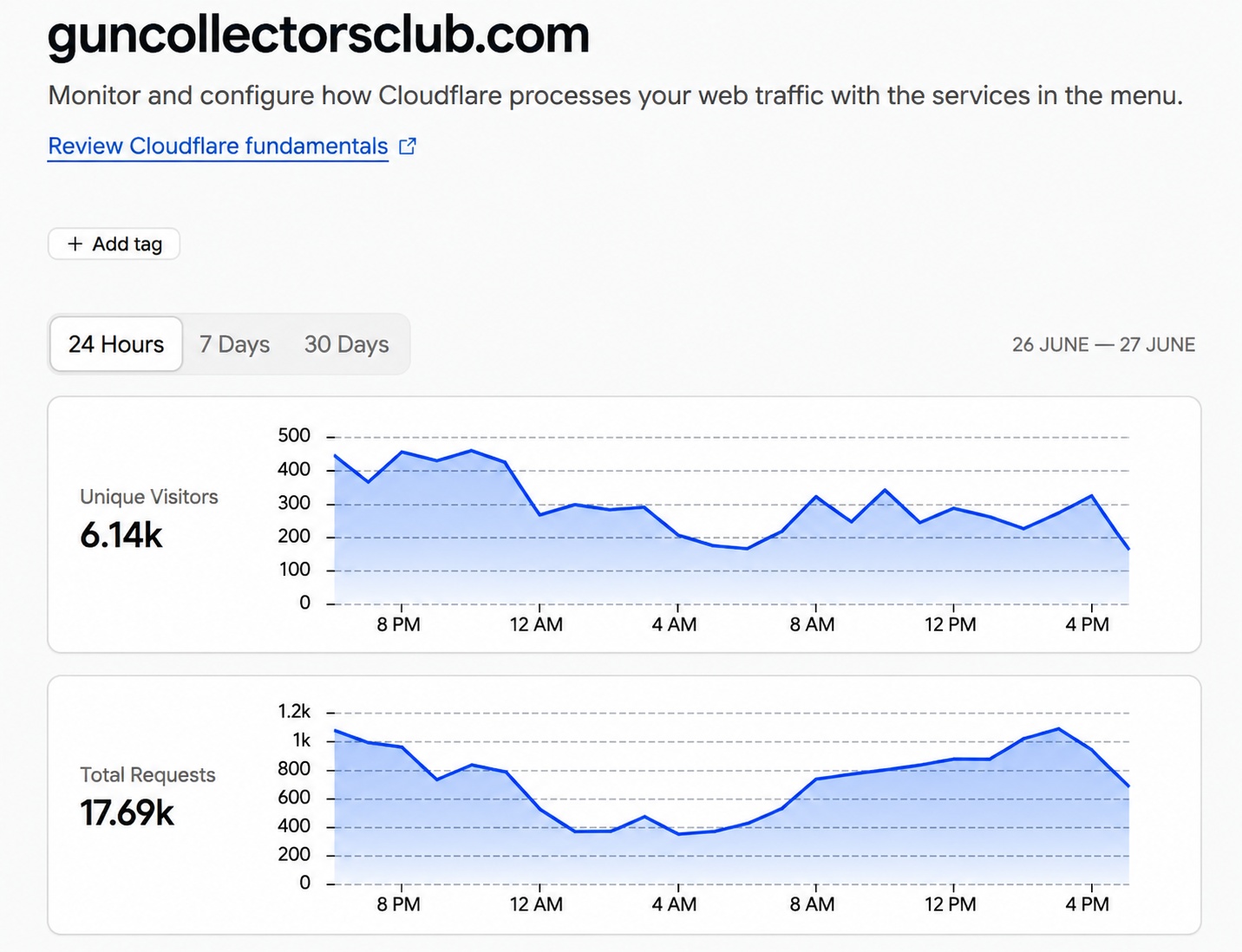Click the Unique Visitors label
Image resolution: width=1242 pixels, height=952 pixels.
[x=149, y=497]
